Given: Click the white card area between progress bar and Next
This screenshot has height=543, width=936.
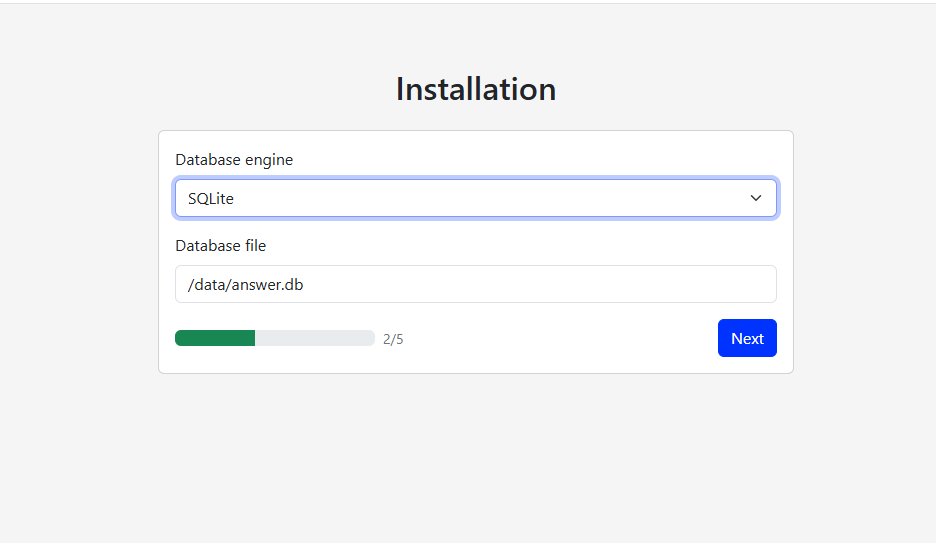Looking at the screenshot, I should pyautogui.click(x=560, y=338).
